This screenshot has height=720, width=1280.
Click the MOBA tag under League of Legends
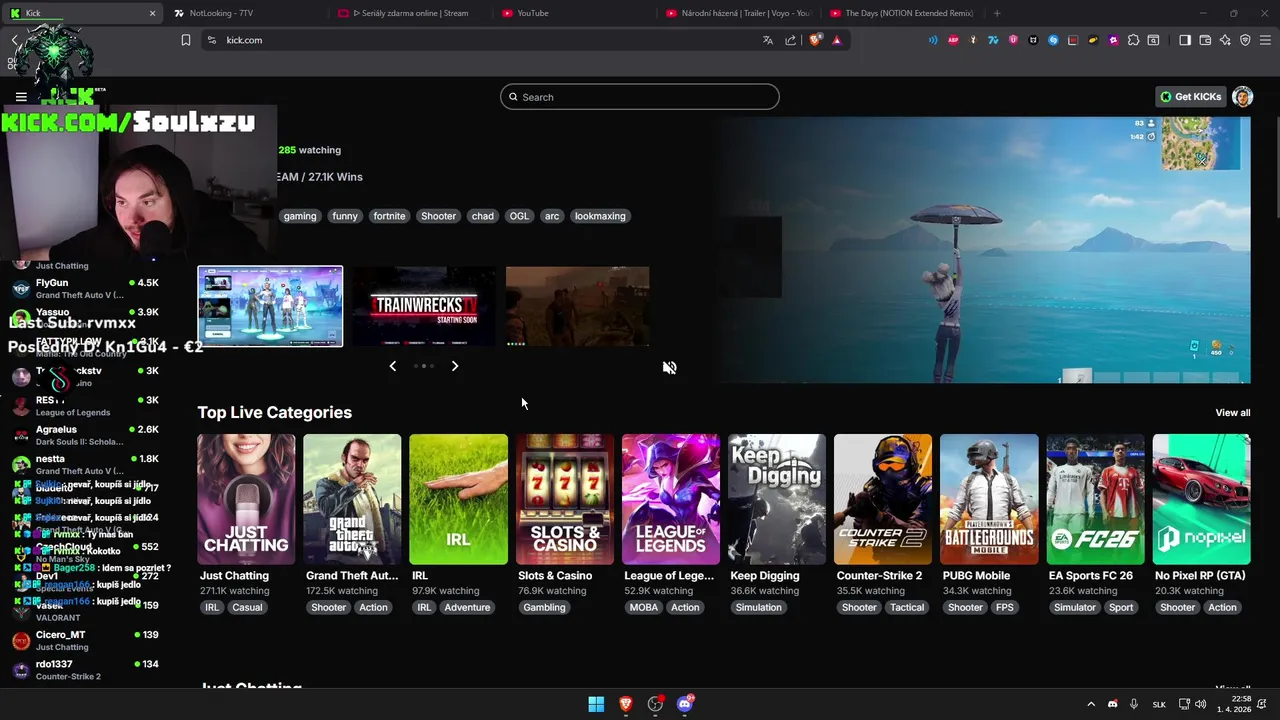click(x=644, y=607)
